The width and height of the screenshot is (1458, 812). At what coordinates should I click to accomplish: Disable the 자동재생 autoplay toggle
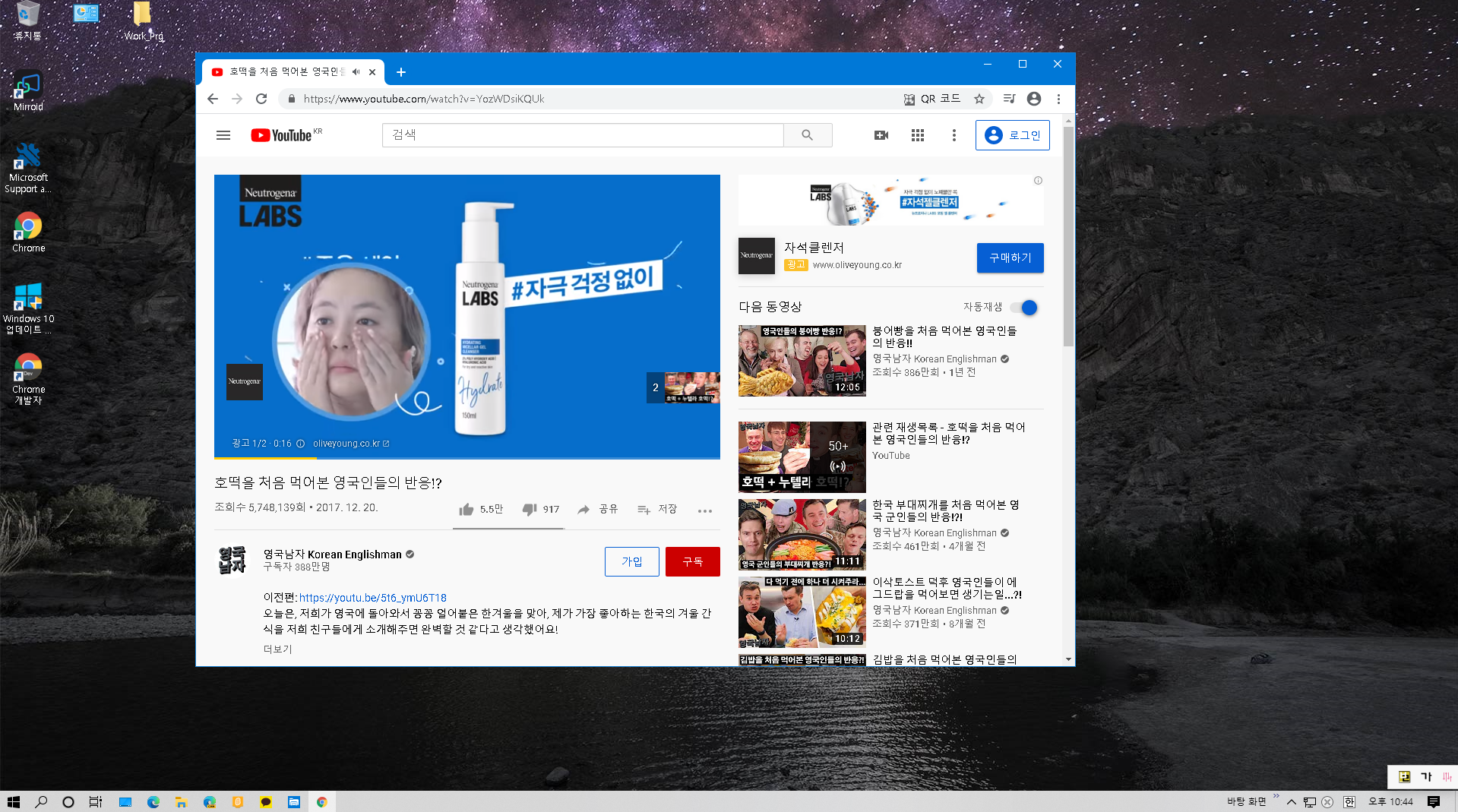(x=1027, y=308)
